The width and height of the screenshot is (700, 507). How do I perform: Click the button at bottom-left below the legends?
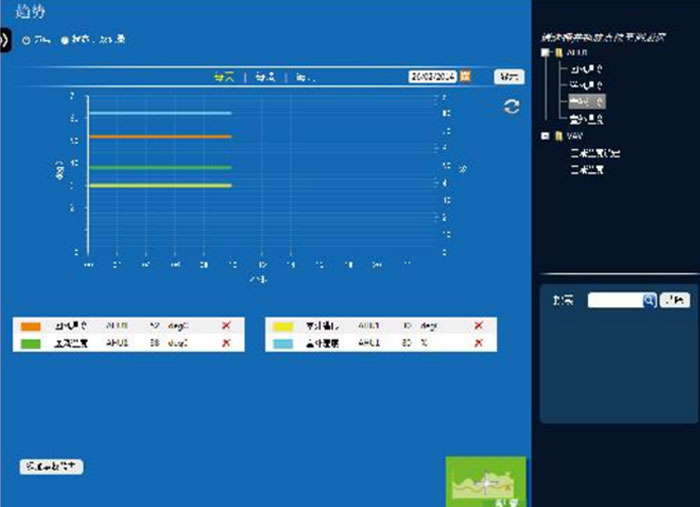tap(51, 466)
